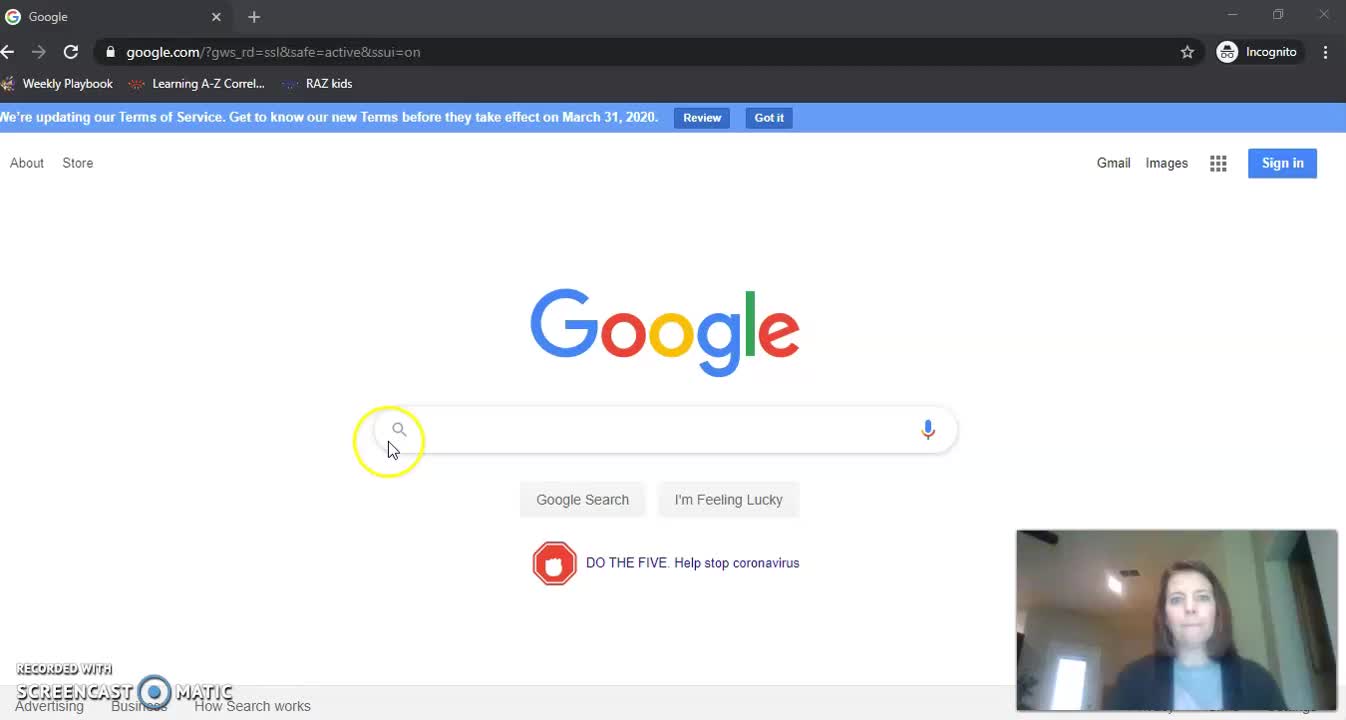Open the Store link

click(78, 163)
